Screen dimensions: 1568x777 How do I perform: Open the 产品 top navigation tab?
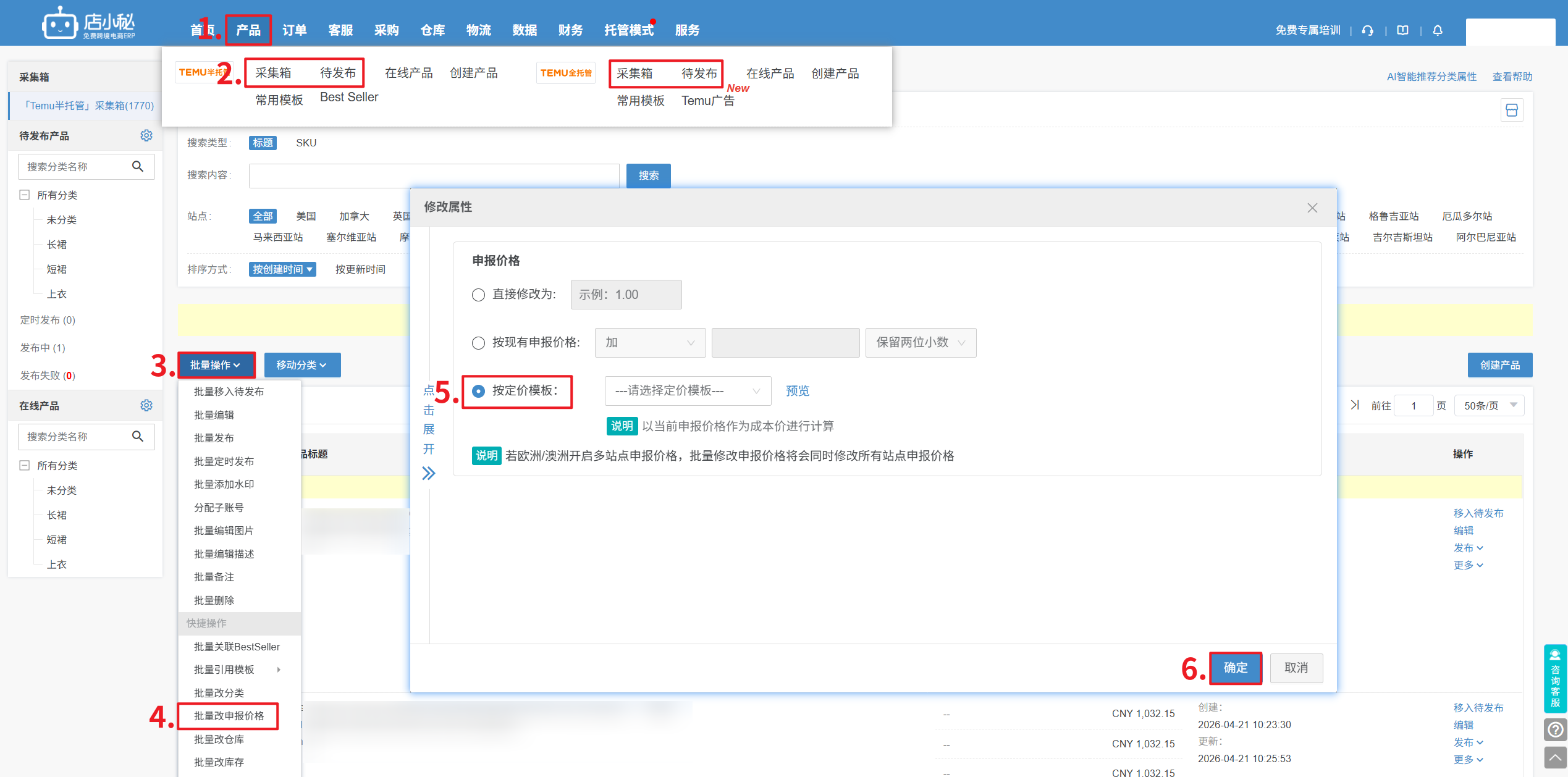tap(248, 30)
